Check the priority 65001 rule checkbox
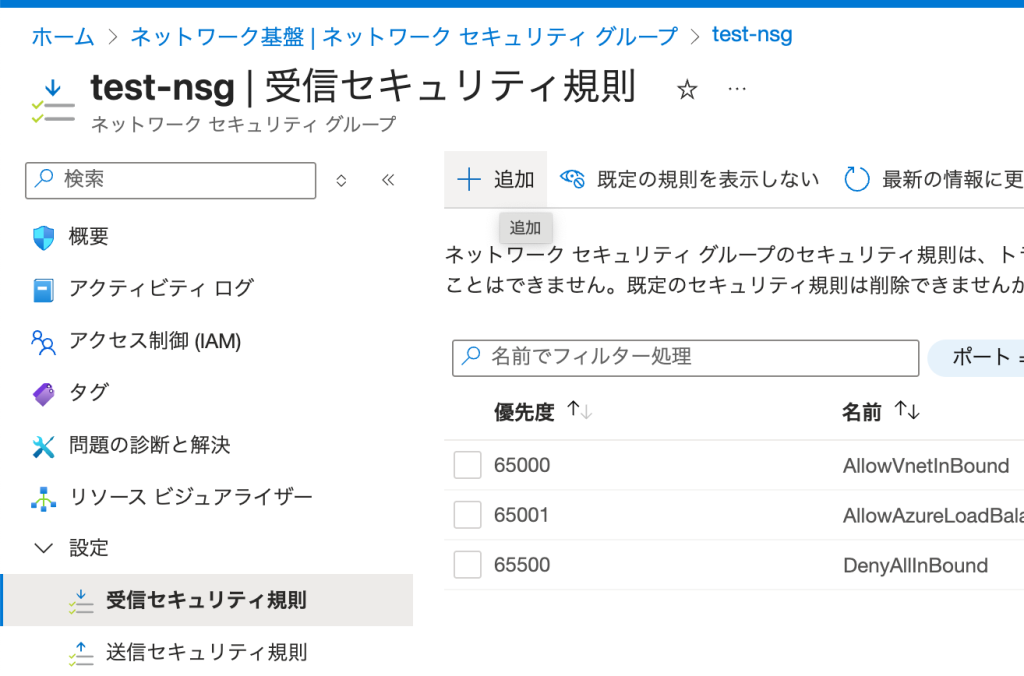1024x676 pixels. coord(468,515)
